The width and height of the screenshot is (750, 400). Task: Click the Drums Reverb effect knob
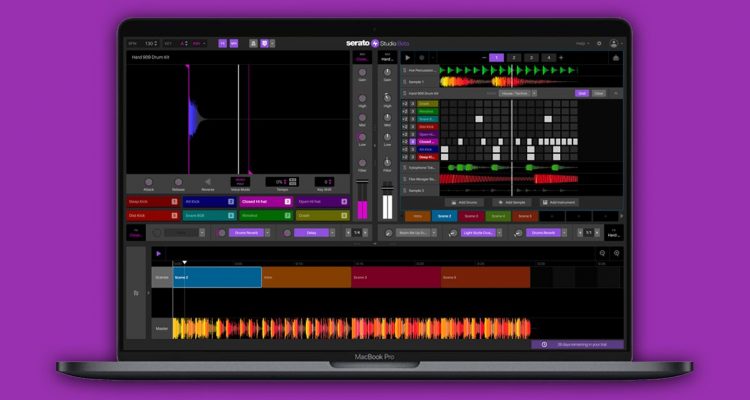coord(221,233)
